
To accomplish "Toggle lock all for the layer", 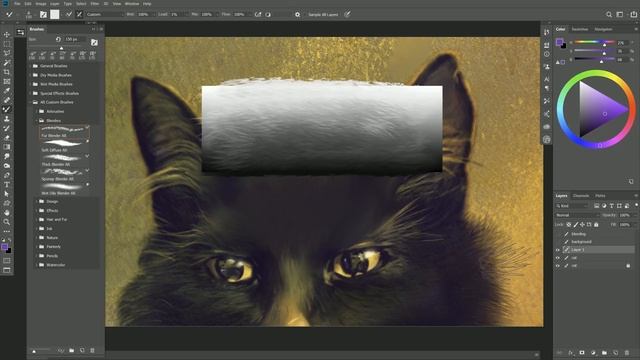I will tap(596, 224).
